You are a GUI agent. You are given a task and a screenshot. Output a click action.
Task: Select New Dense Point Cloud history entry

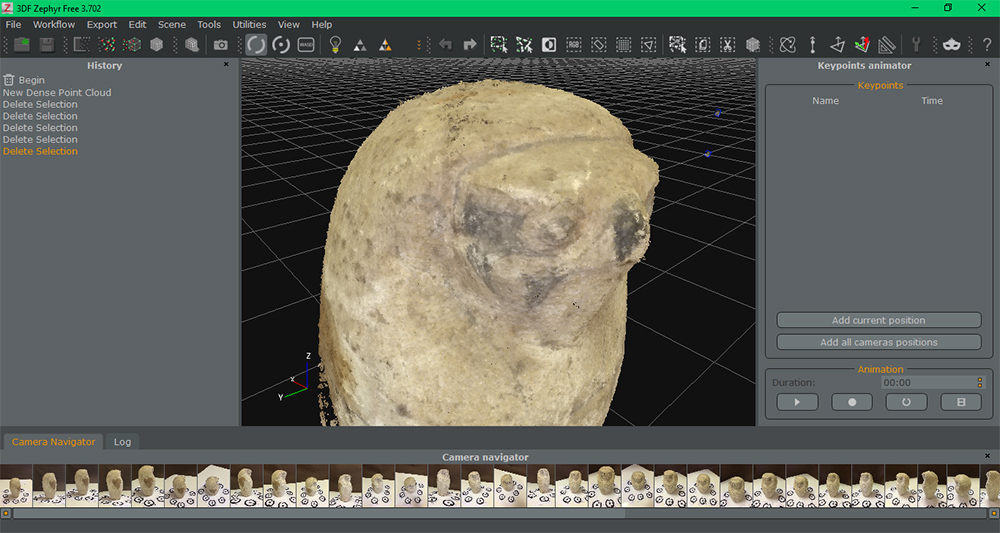(57, 93)
